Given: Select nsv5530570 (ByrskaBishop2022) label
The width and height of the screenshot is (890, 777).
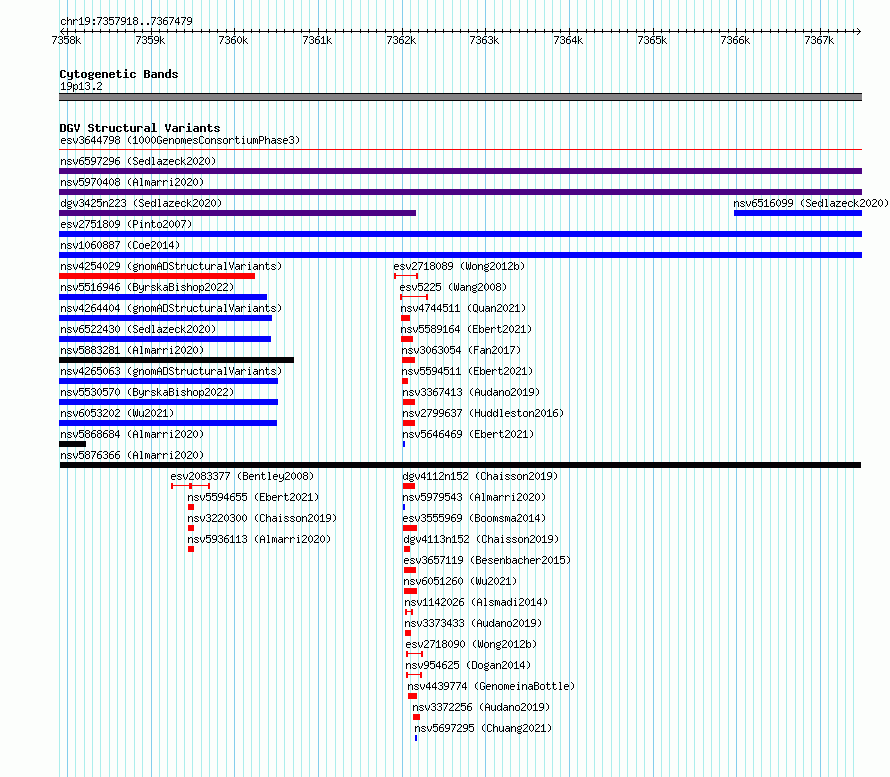Looking at the screenshot, I should pyautogui.click(x=147, y=392).
